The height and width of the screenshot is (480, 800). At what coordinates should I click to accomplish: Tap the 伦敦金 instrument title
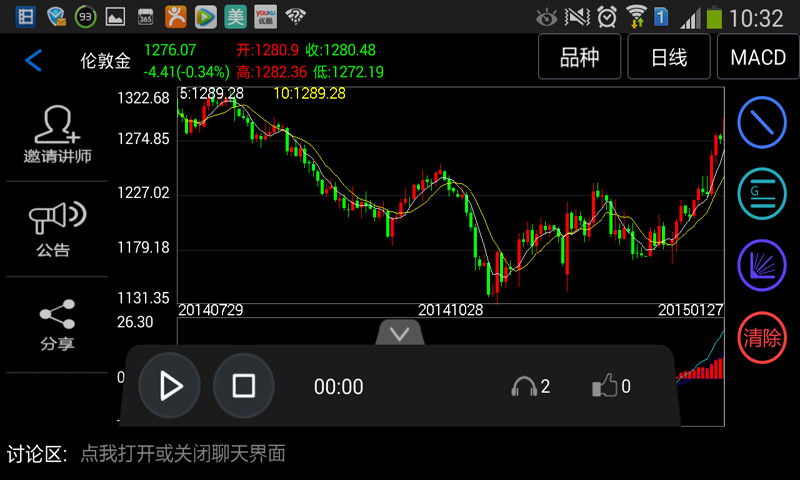click(x=105, y=60)
